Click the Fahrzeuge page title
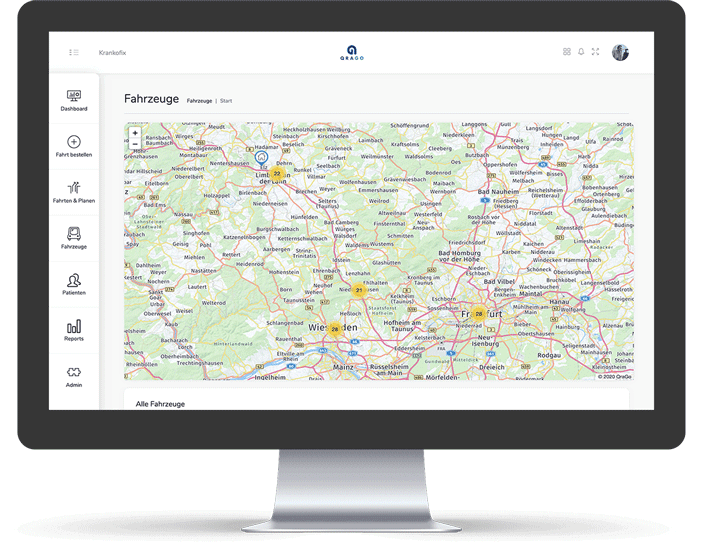709x546 pixels. [x=151, y=99]
